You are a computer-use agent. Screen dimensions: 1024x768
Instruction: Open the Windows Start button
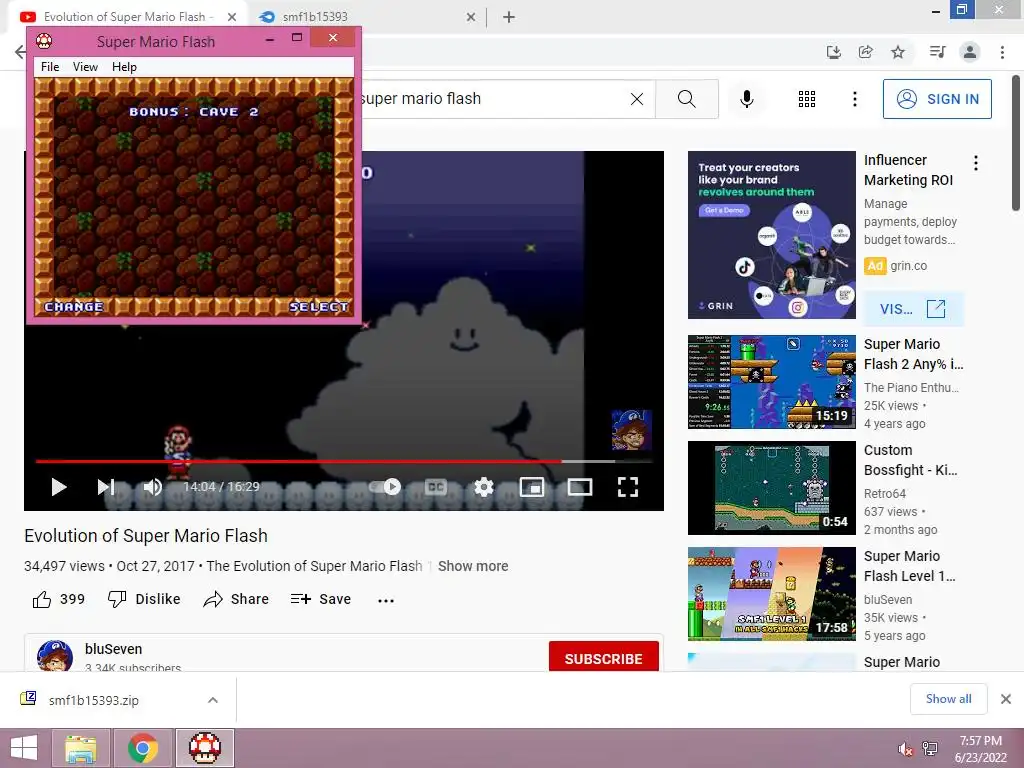point(24,748)
